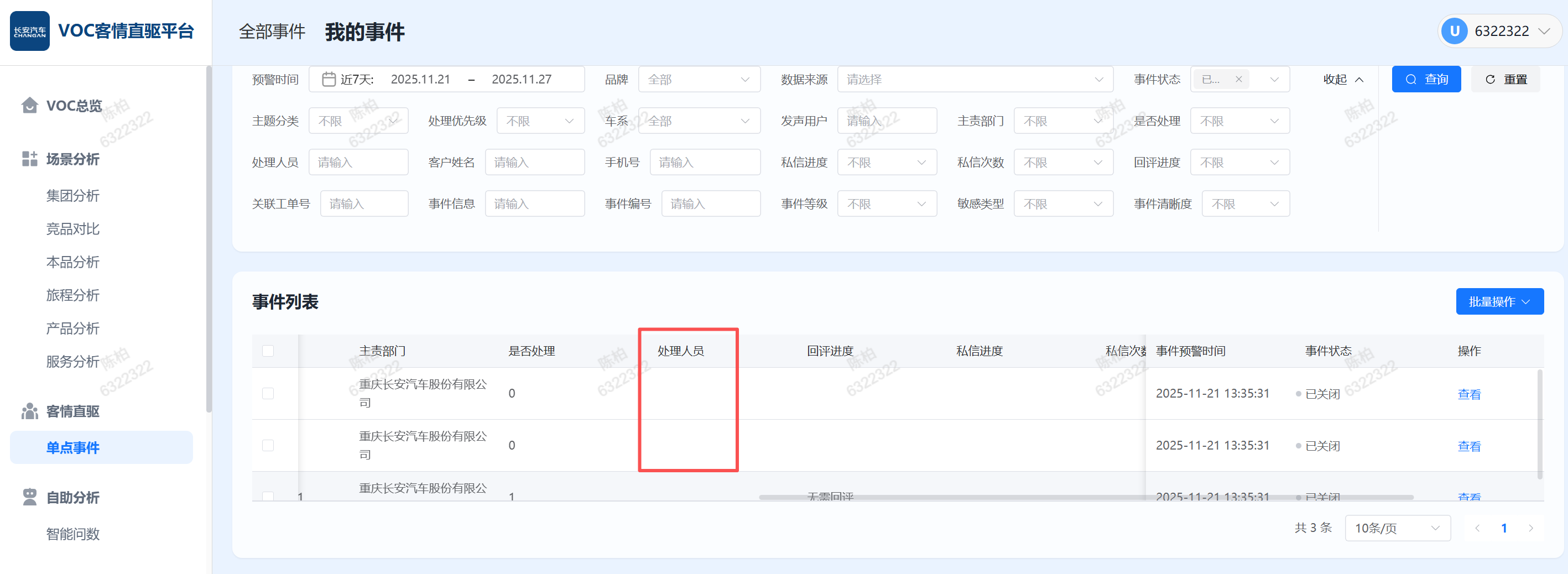
Task: Click the 场景分析 grid icon
Action: pyautogui.click(x=29, y=159)
